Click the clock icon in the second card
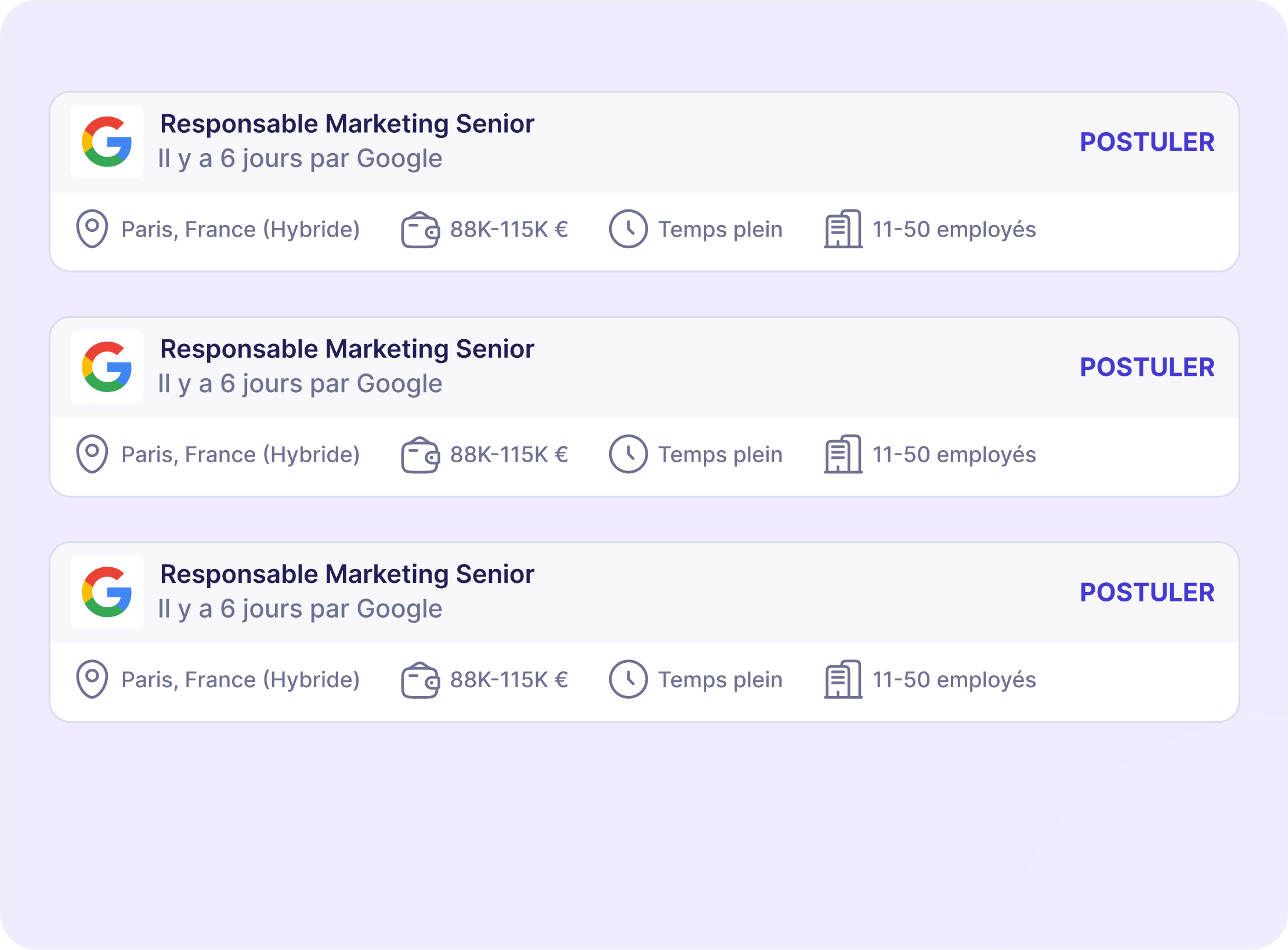This screenshot has width=1288, height=950. point(628,454)
